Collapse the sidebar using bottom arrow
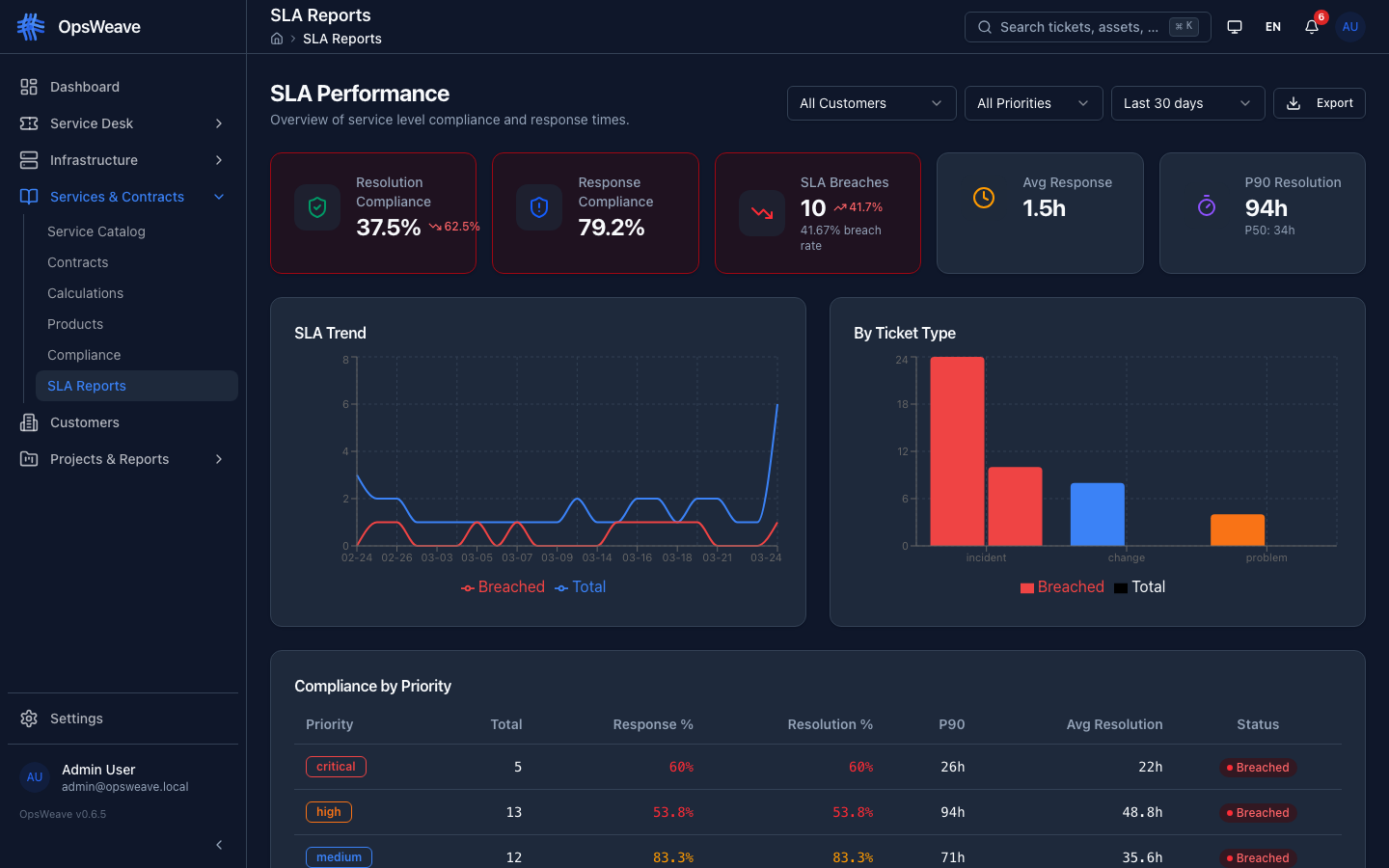This screenshot has height=868, width=1389. pyautogui.click(x=219, y=845)
